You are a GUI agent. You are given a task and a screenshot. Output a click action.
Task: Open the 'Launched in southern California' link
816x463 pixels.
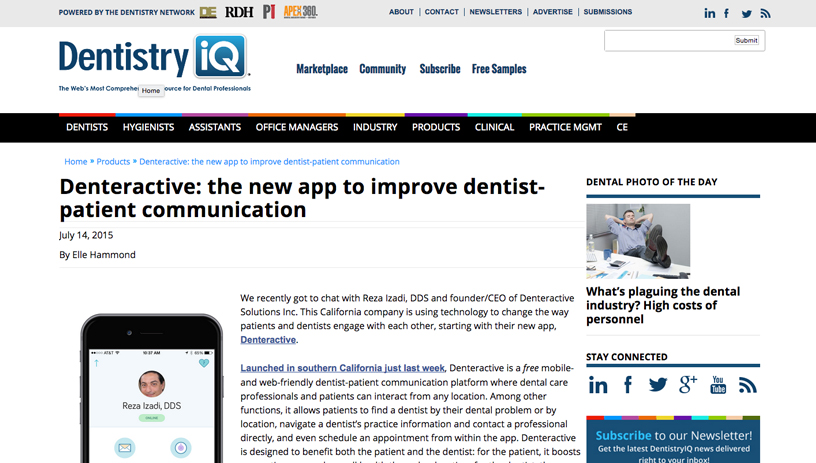point(342,368)
